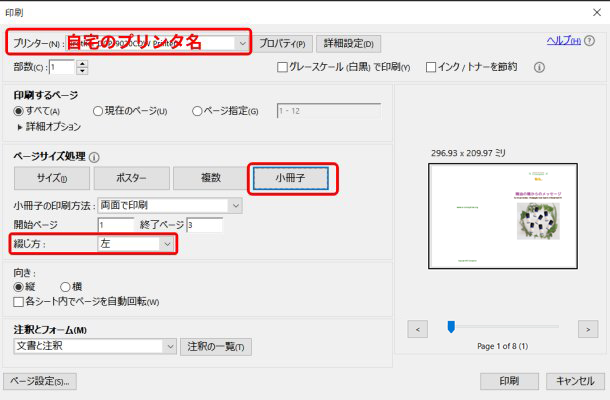Select 現在のページ radio button
The height and width of the screenshot is (400, 610).
[98, 111]
